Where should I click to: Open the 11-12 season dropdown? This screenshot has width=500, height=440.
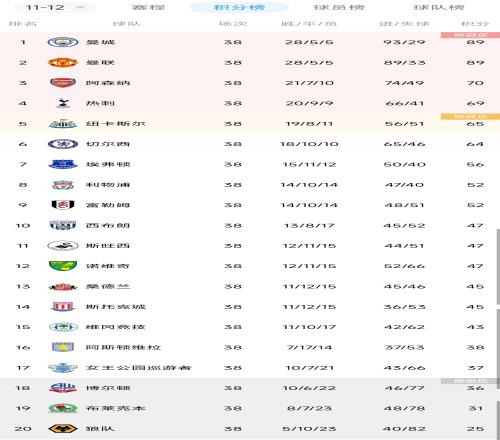pyautogui.click(x=54, y=7)
